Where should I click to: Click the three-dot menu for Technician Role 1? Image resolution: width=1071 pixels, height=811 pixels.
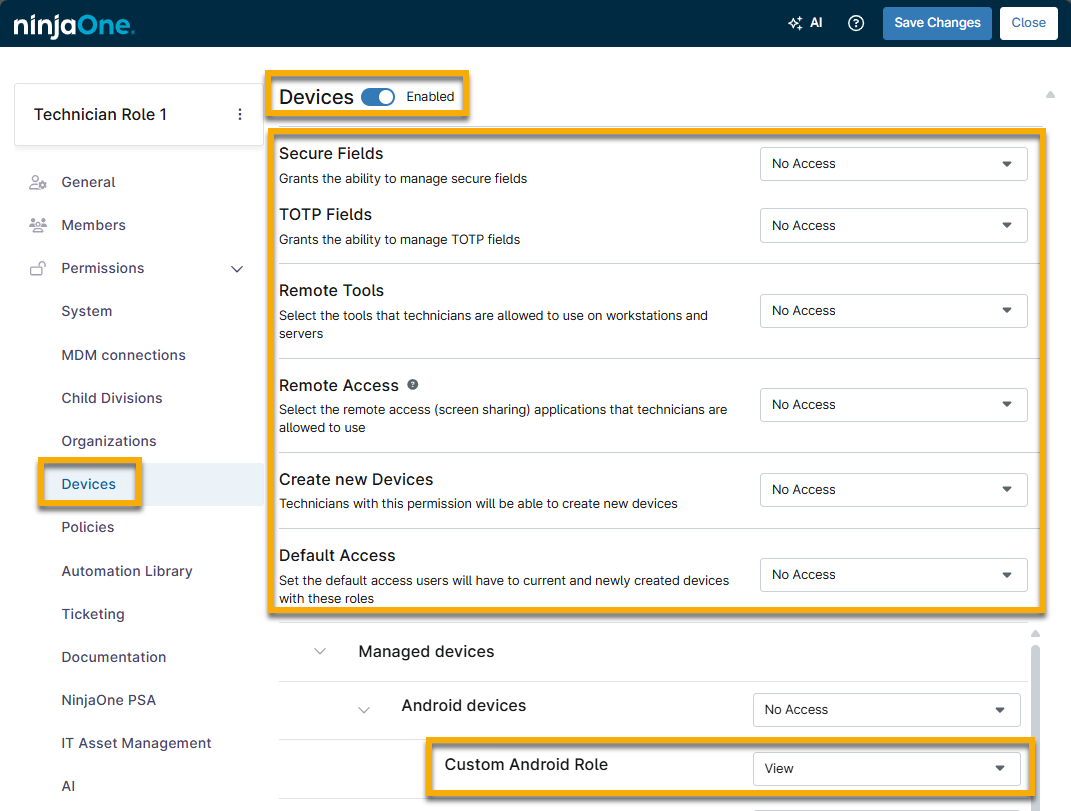(x=240, y=115)
